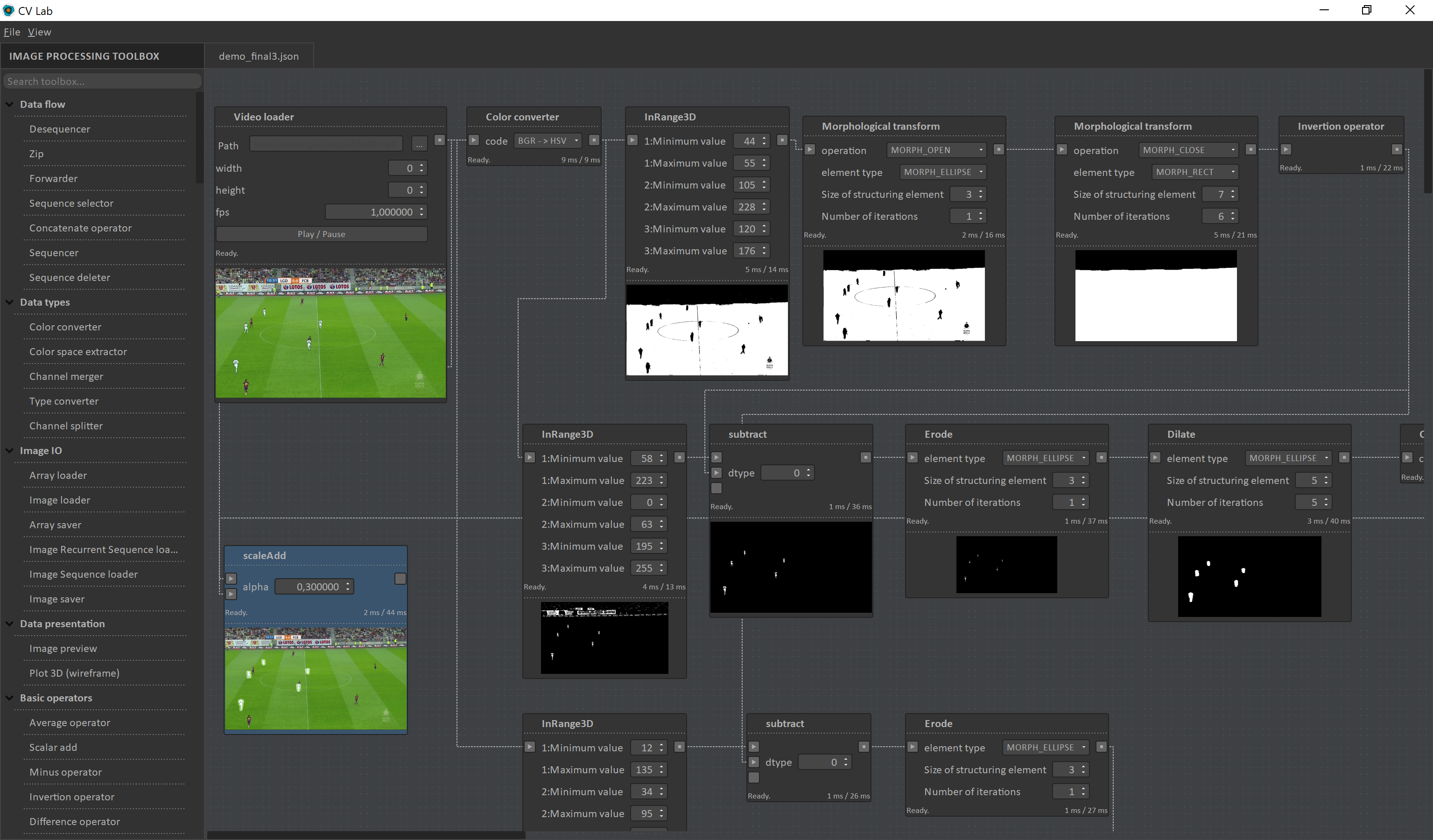1433x840 pixels.
Task: Enable the checkbox below dtype in the upper subtract node
Action: [716, 488]
